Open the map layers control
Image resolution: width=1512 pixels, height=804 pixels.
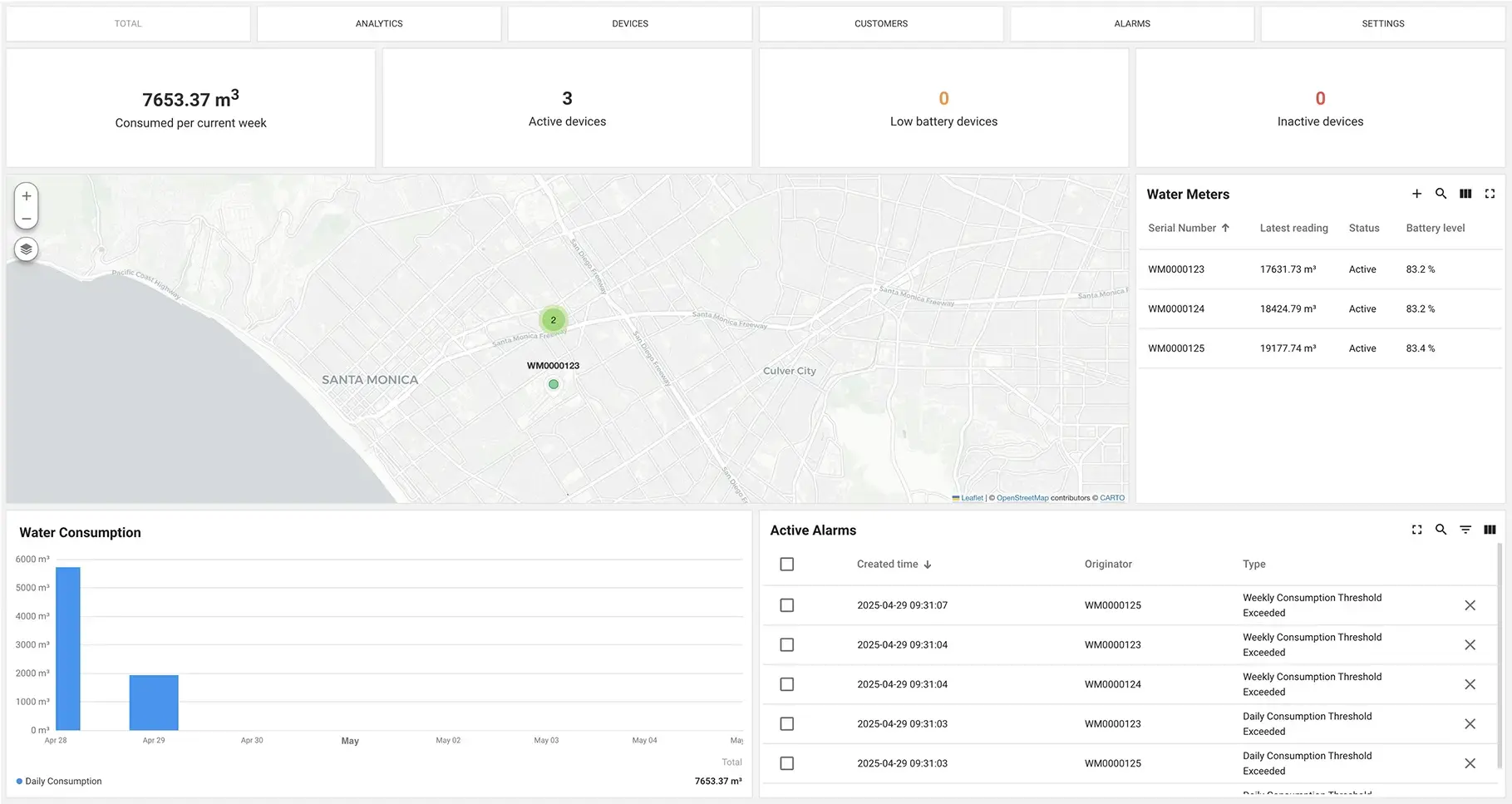pos(27,249)
